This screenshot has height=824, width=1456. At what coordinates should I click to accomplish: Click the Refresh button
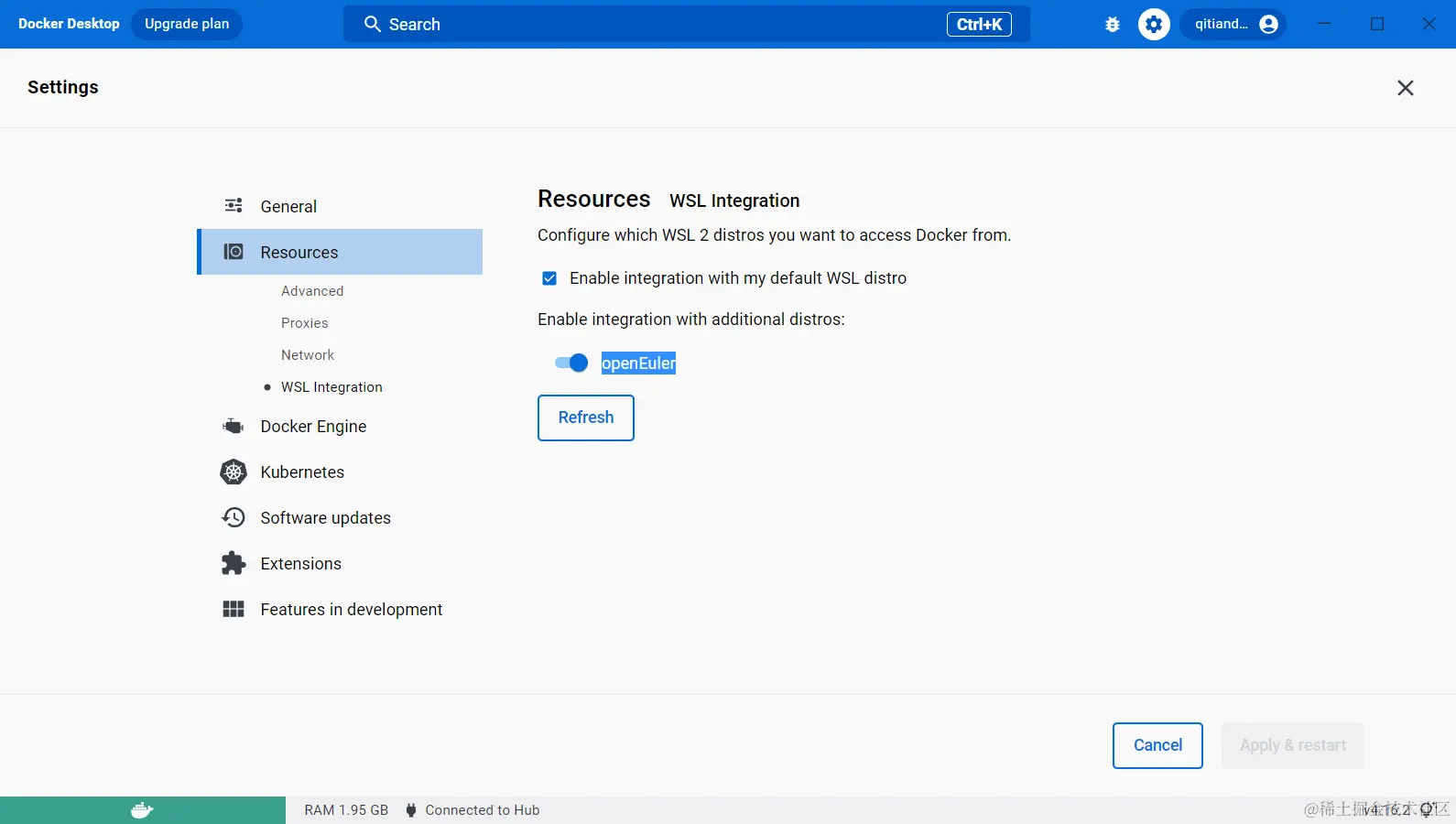click(x=586, y=417)
